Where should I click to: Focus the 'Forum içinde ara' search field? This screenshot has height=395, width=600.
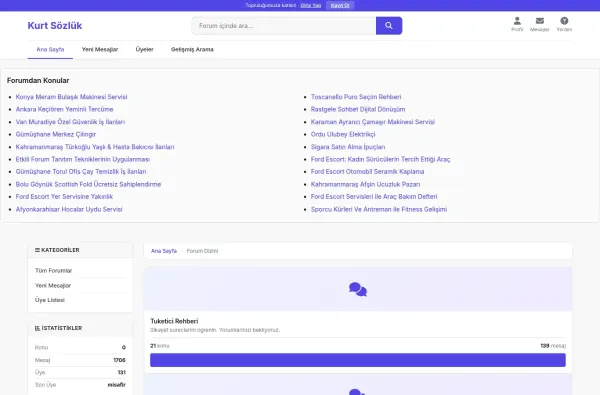click(x=284, y=26)
